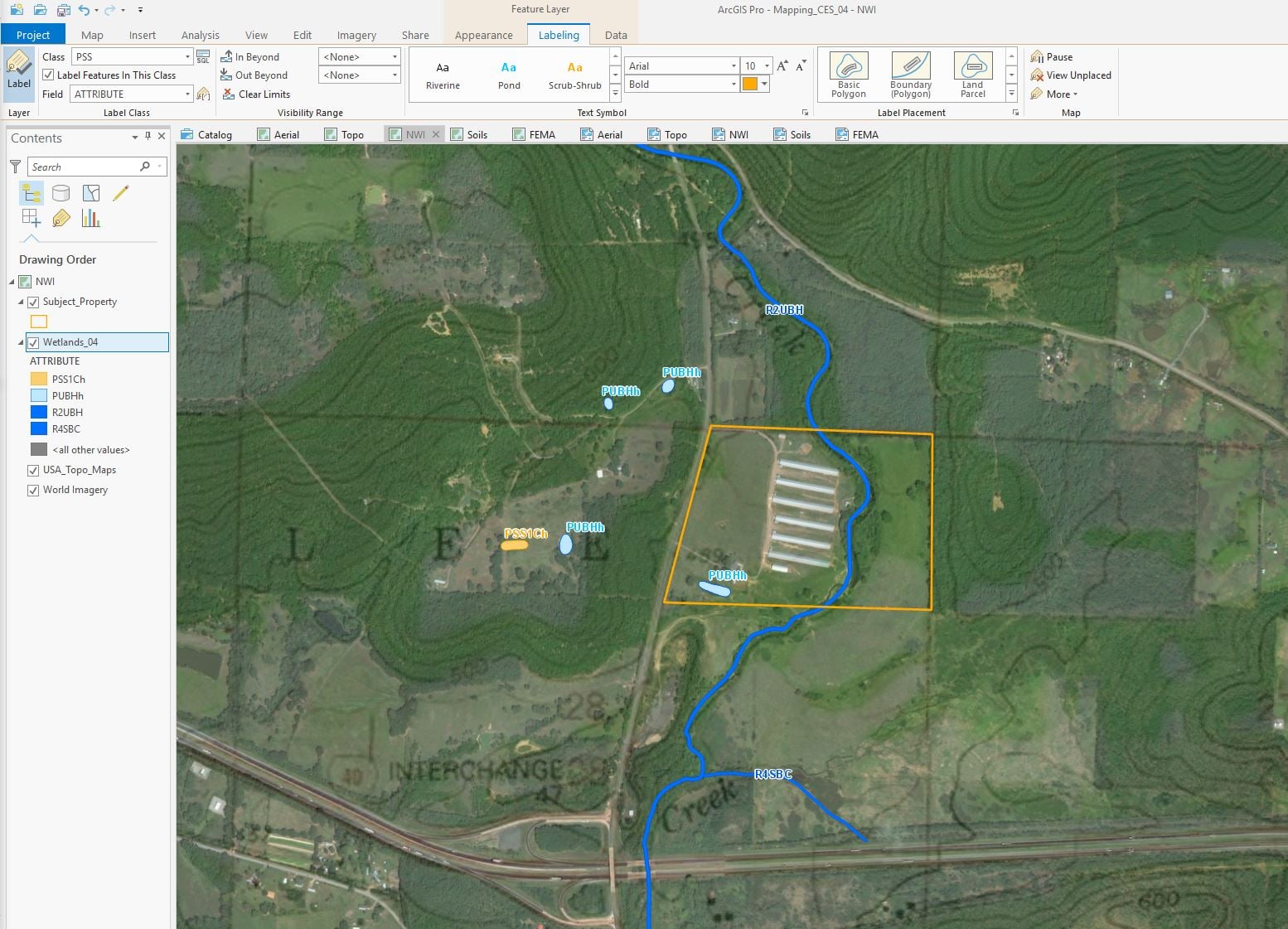1288x929 pixels.
Task: Click the Out Beyond visibility range icon
Action: (x=226, y=75)
